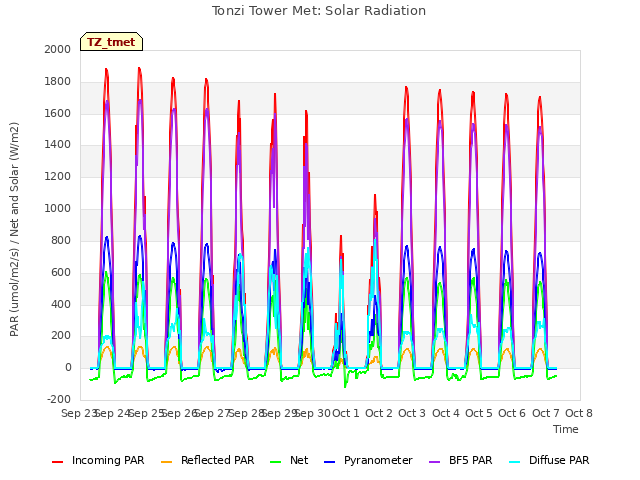
Task: Click the 1400 y-axis tick label
Action: [x=58, y=144]
